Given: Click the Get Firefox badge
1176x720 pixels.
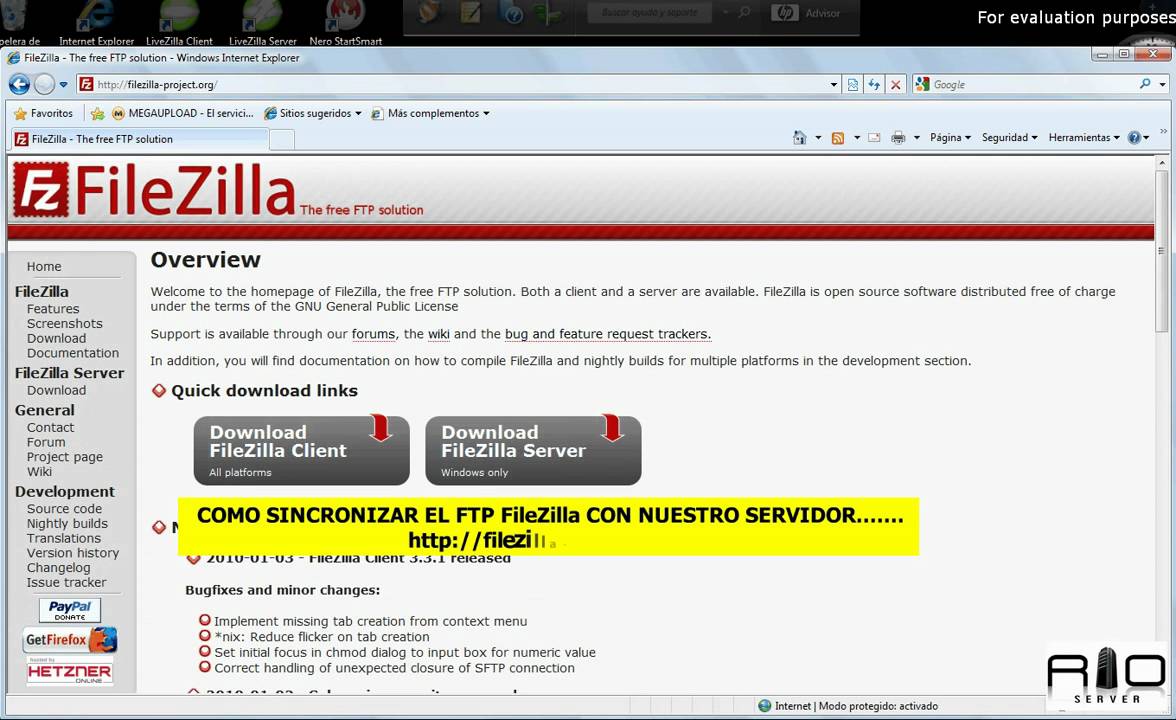Looking at the screenshot, I should tap(70, 640).
